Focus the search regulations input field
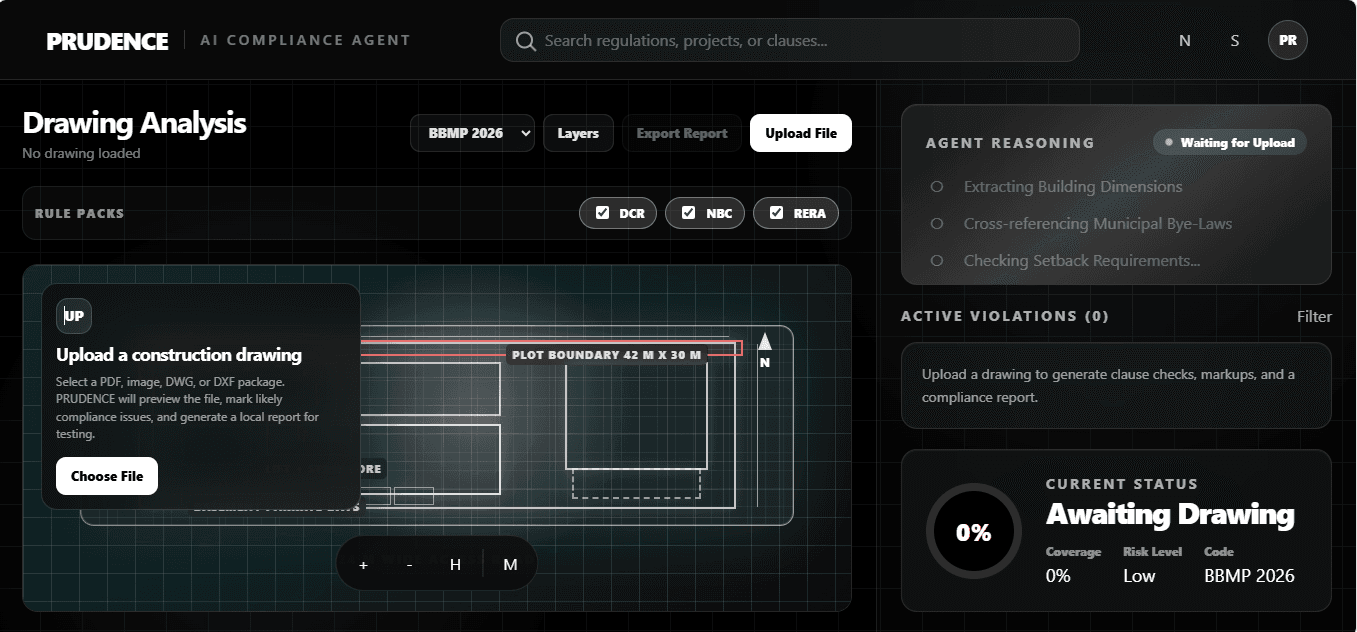The width and height of the screenshot is (1357, 632). 790,41
